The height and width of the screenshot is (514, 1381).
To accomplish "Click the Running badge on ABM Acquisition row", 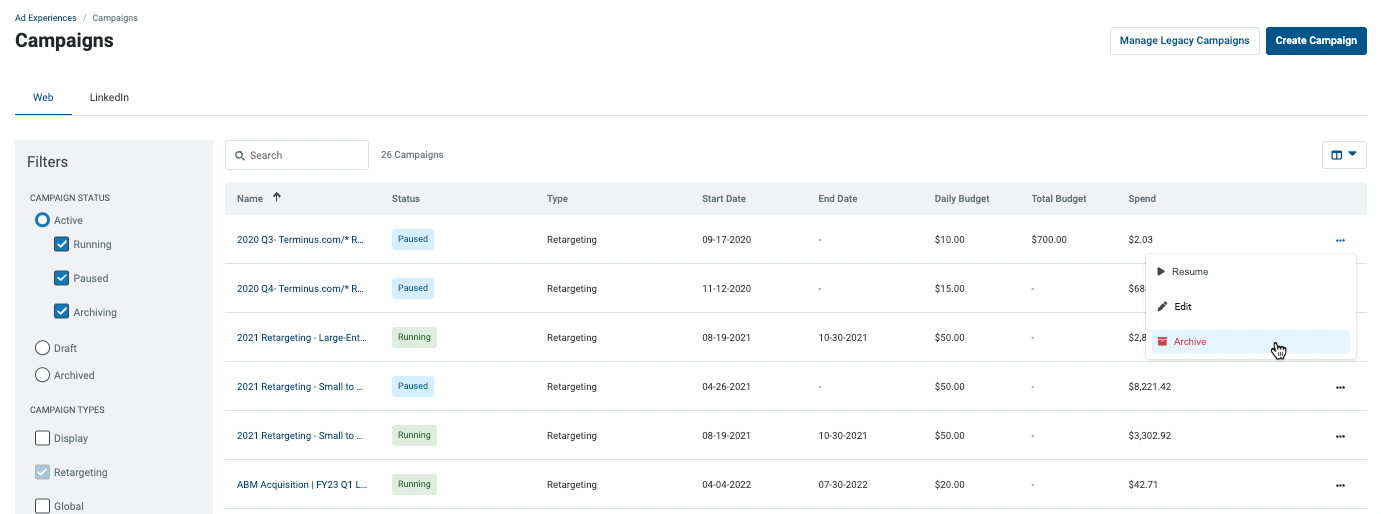I will pos(414,484).
